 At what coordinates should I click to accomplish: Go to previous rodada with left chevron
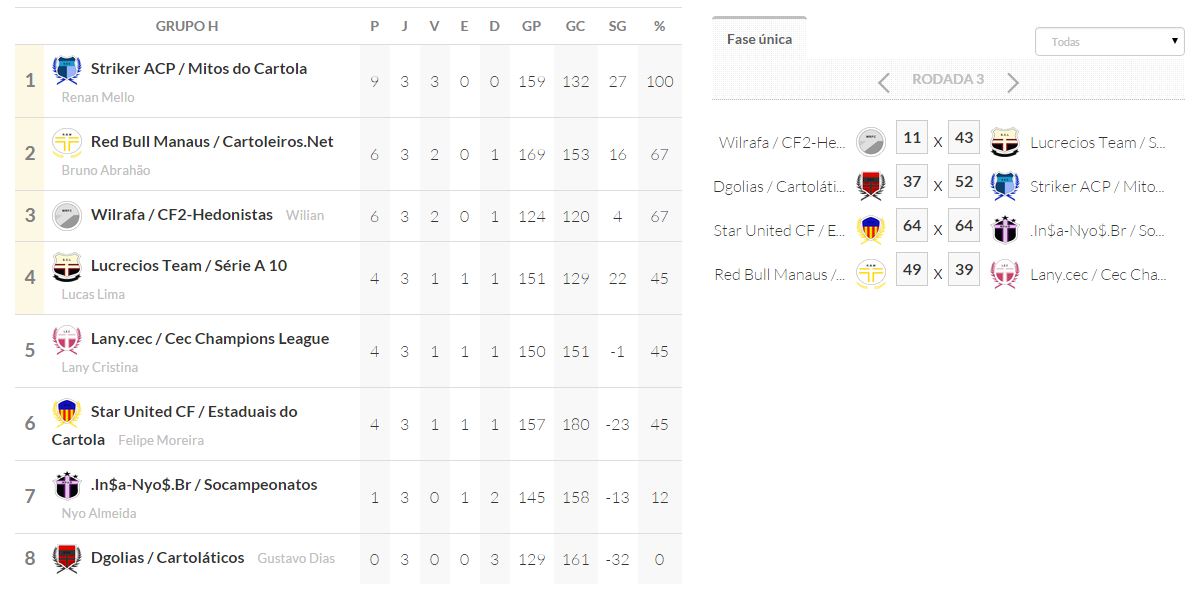[x=883, y=82]
